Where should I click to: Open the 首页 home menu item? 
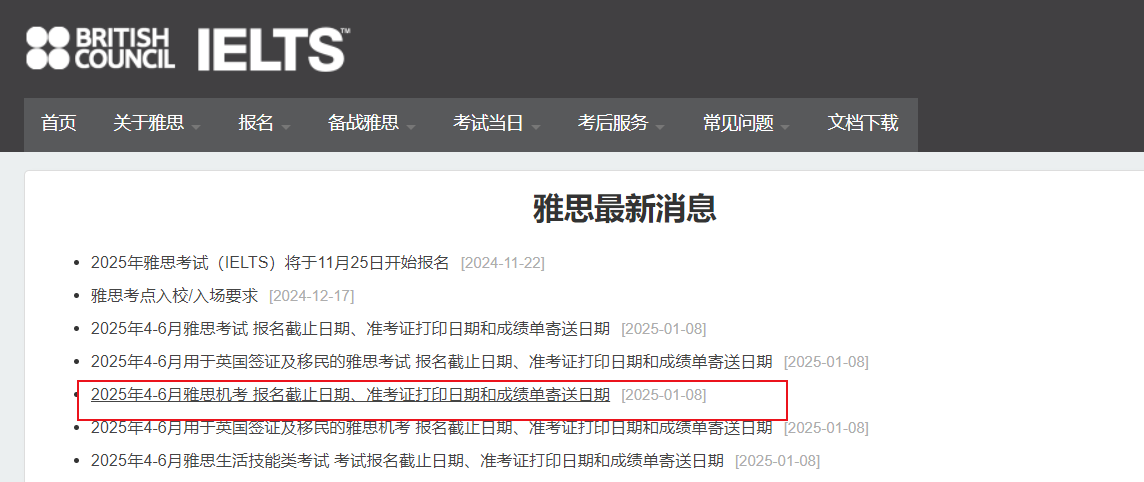58,123
